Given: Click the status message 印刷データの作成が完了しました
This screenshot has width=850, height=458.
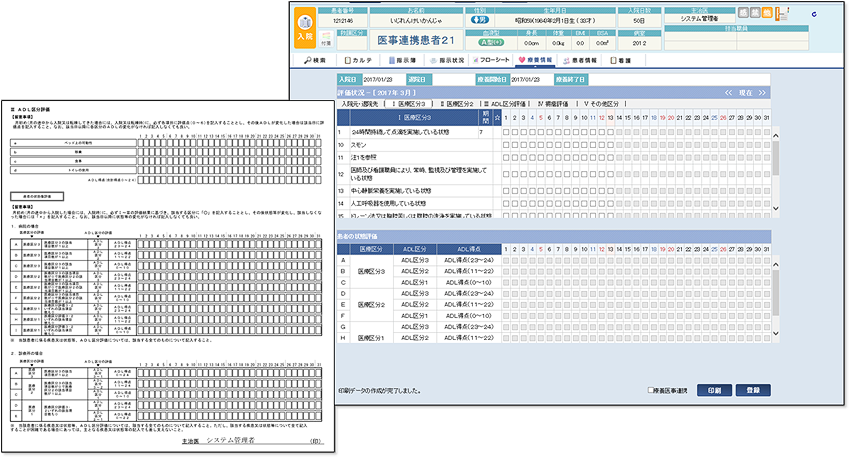Looking at the screenshot, I should [379, 391].
